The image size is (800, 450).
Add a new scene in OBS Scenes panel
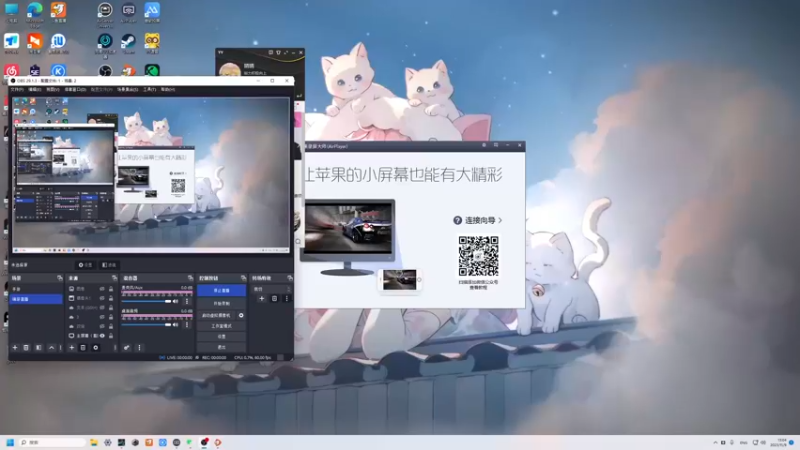[x=15, y=347]
